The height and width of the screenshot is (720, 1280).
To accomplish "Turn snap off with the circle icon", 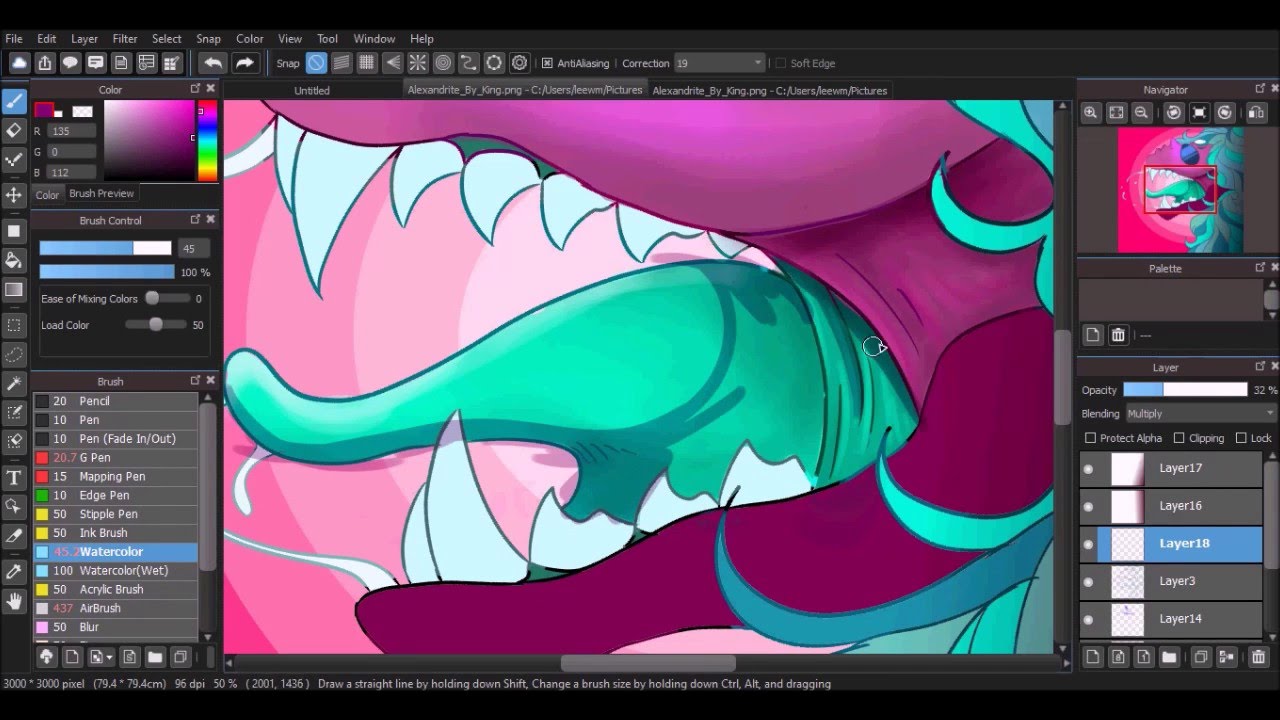I will 316,63.
